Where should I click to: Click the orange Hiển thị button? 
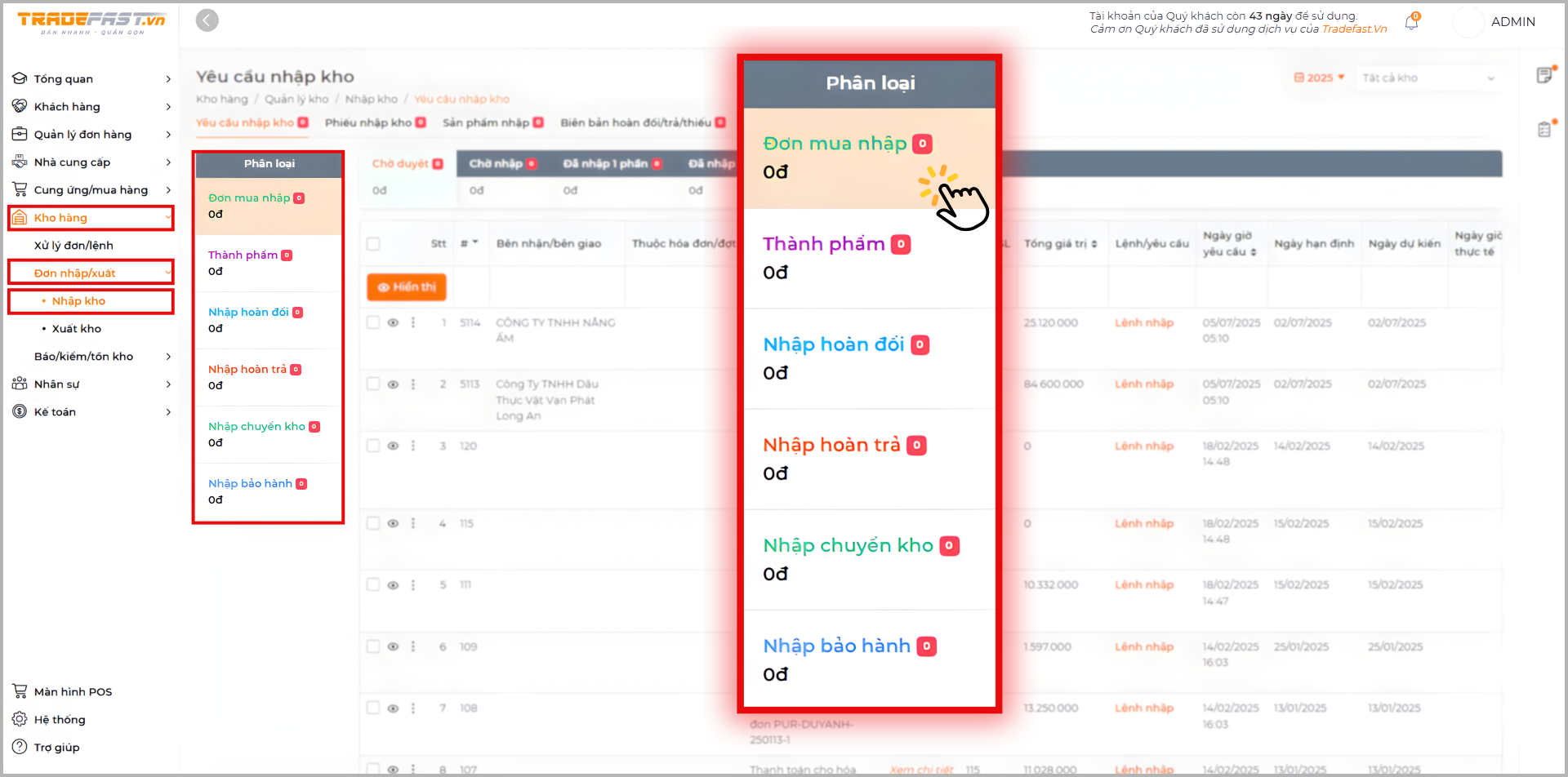(407, 287)
